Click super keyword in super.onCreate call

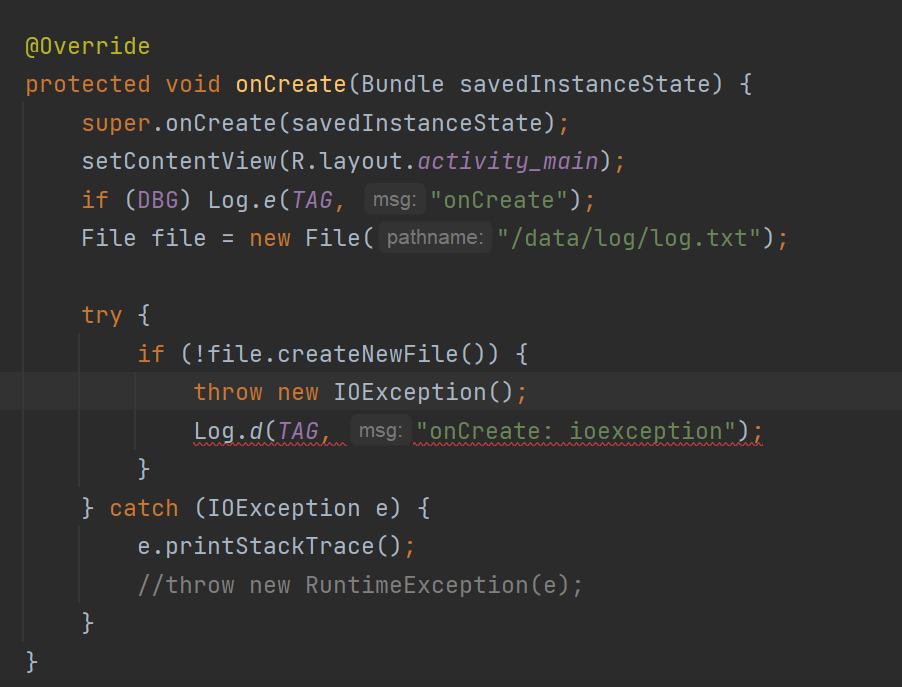click(x=116, y=124)
